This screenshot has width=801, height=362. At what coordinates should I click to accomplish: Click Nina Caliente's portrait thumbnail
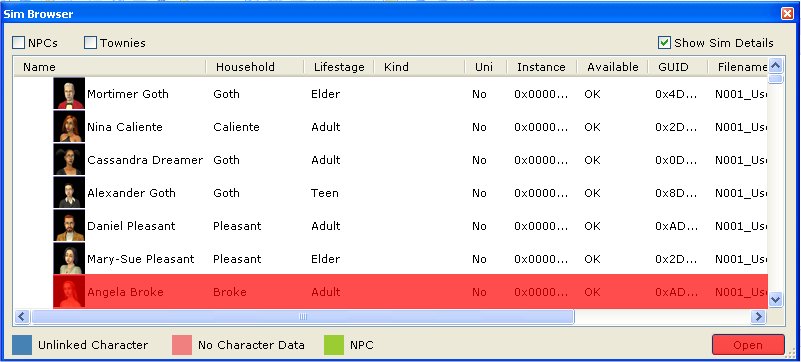click(x=69, y=127)
